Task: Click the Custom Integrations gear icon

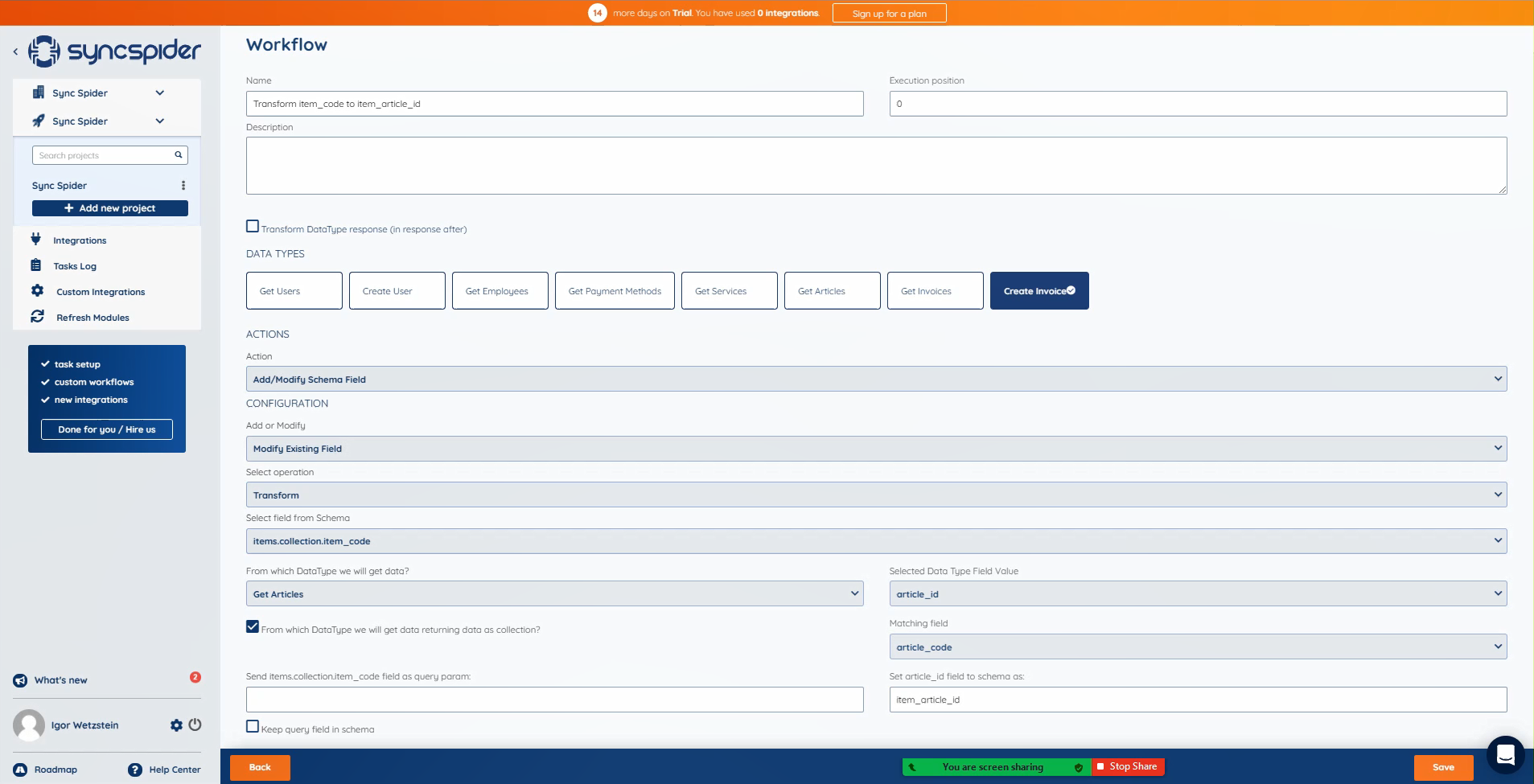Action: pos(37,290)
